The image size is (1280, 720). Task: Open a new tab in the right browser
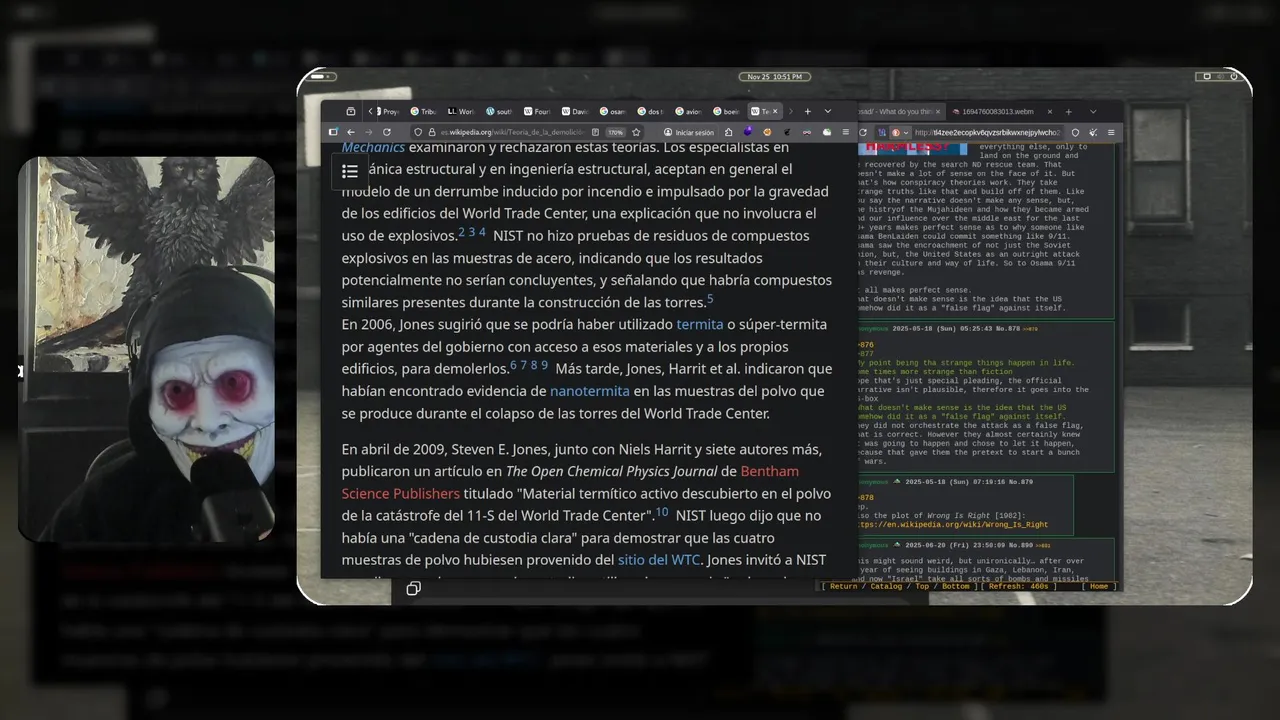1068,111
